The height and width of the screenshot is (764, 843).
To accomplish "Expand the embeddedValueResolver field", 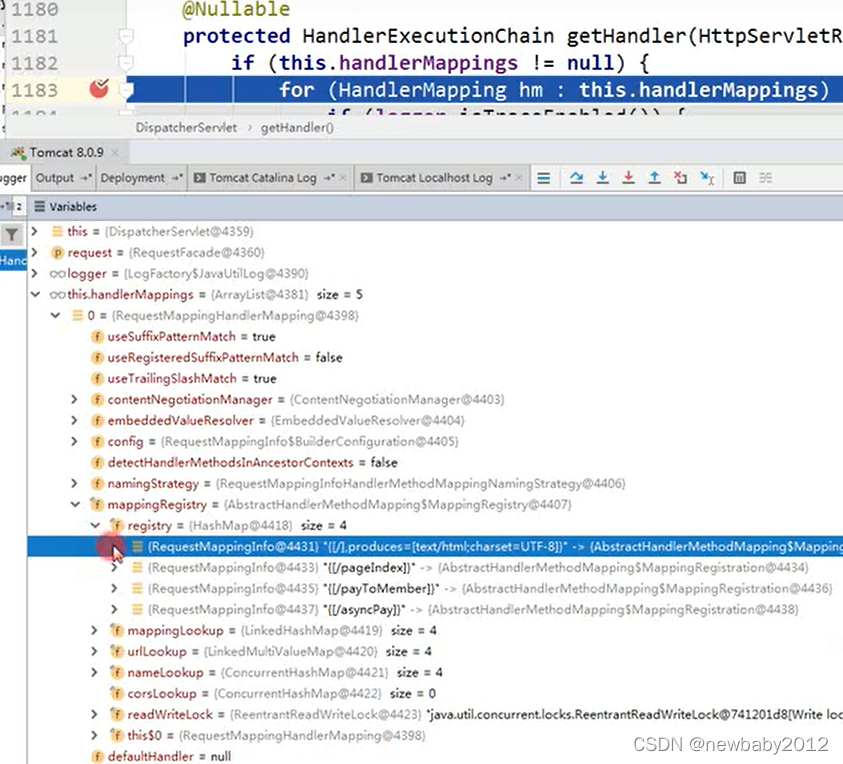I will (75, 420).
